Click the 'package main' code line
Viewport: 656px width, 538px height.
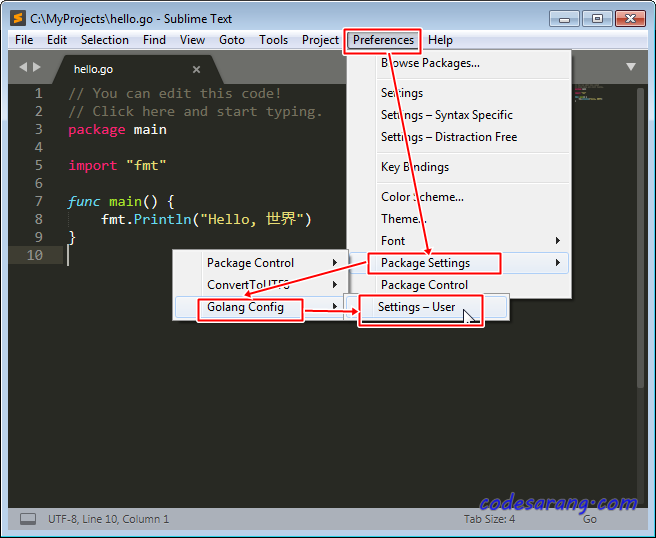click(x=118, y=130)
